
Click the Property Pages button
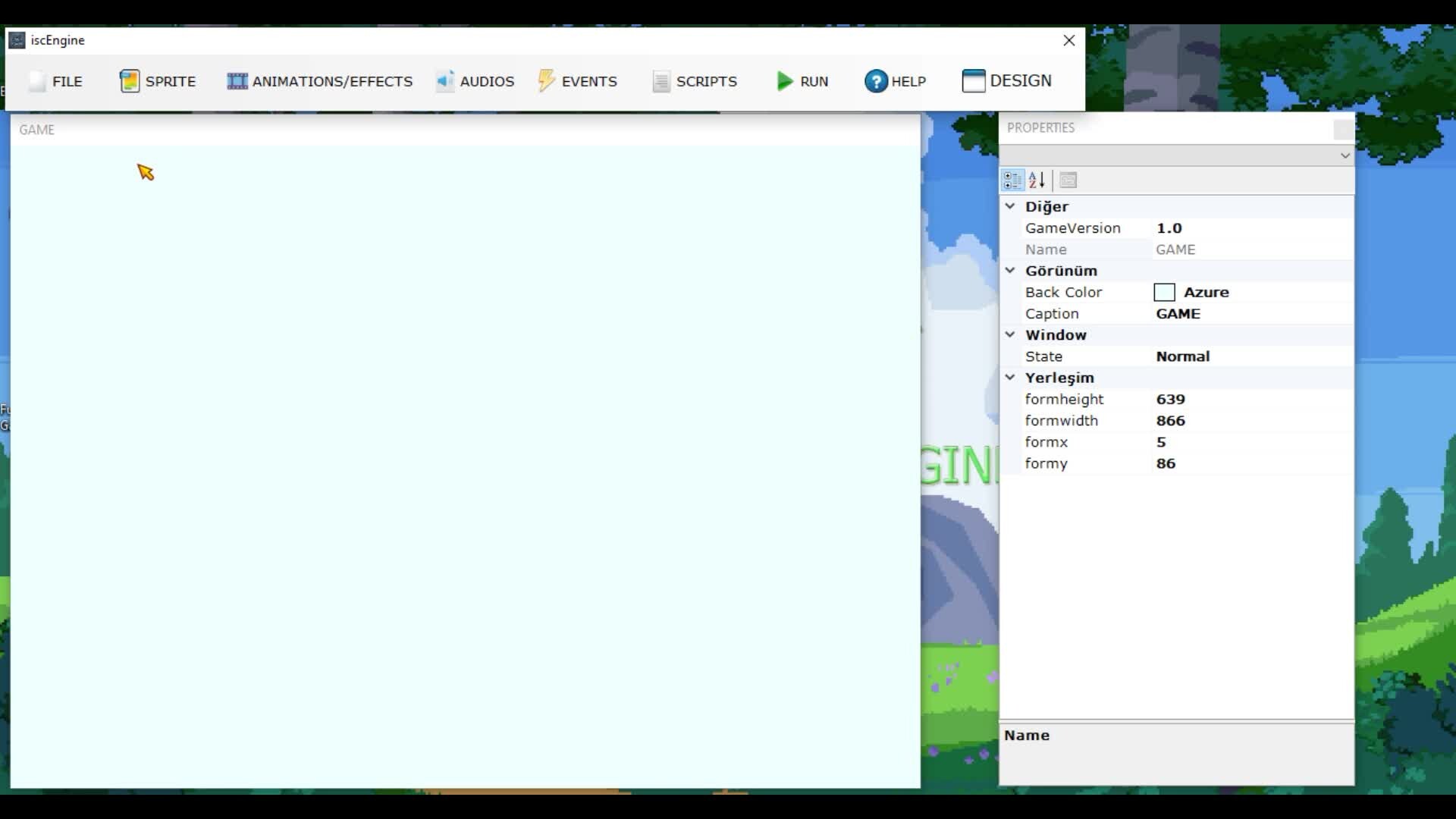point(1068,180)
